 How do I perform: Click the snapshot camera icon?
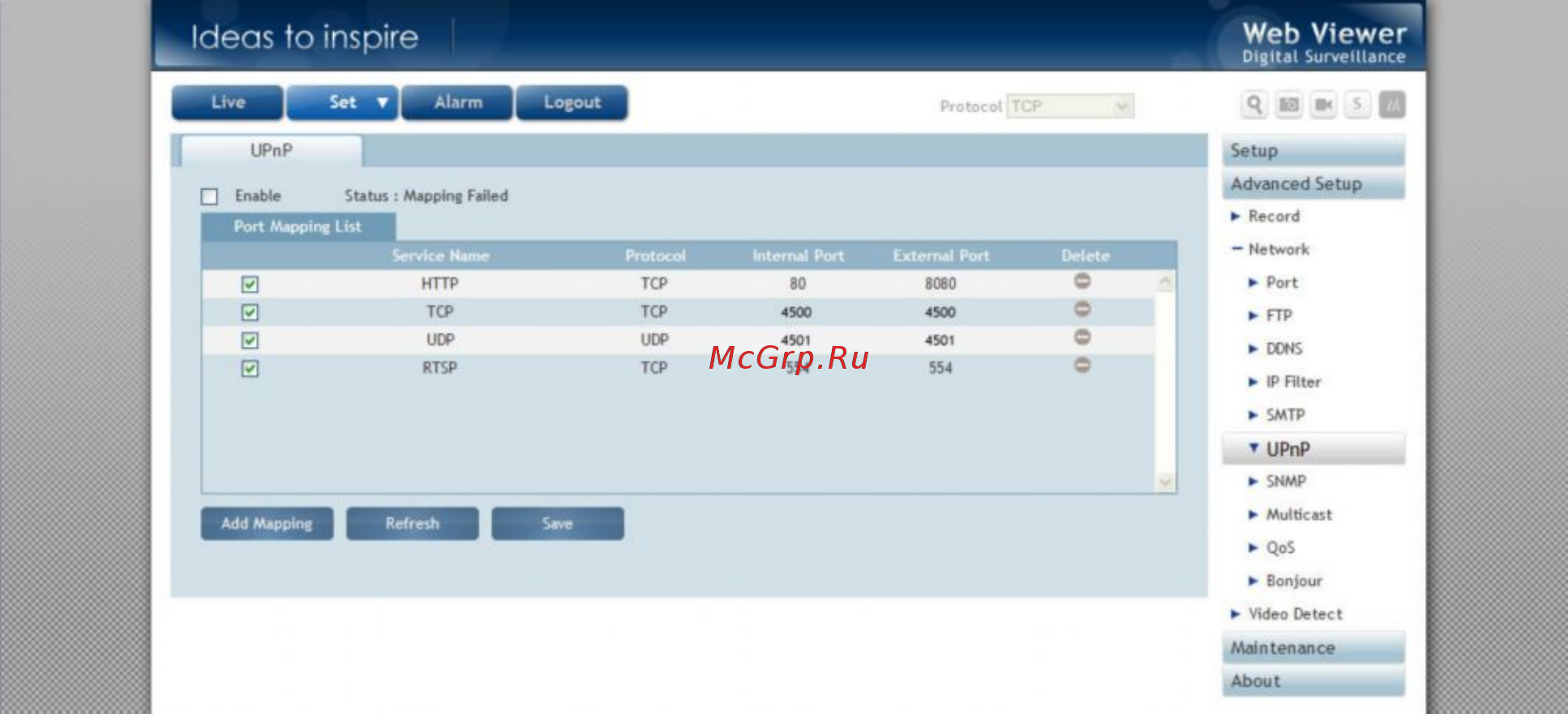point(1288,105)
